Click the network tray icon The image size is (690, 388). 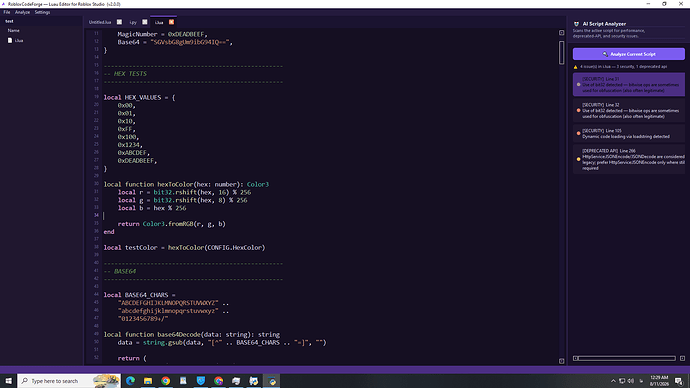coord(622,381)
